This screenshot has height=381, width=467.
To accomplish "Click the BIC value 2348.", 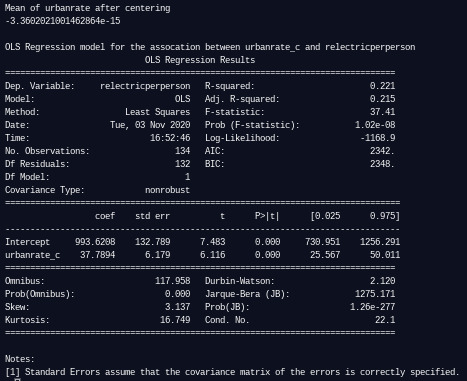I will click(382, 164).
